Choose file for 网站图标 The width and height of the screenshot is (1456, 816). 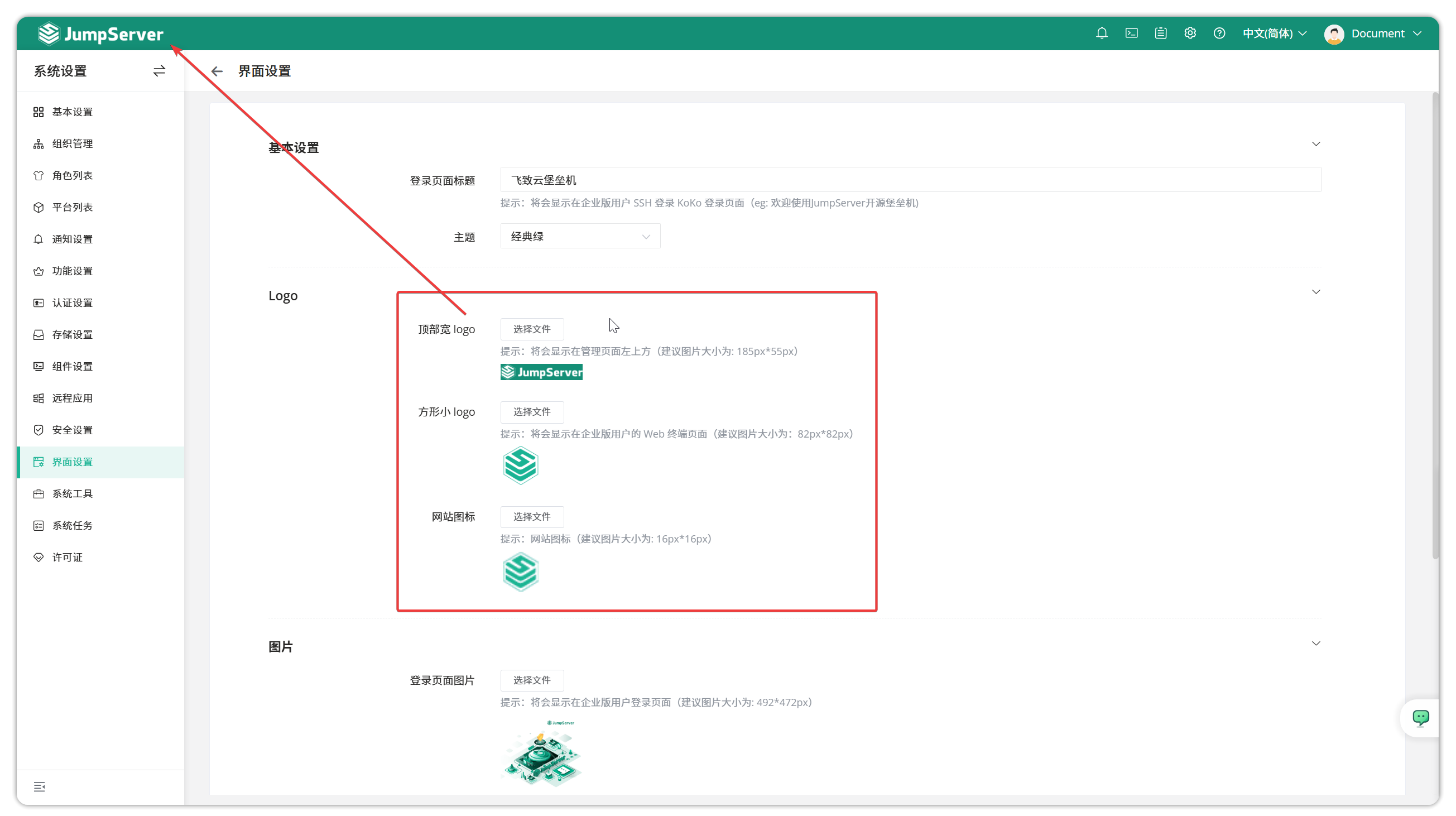[x=531, y=516]
